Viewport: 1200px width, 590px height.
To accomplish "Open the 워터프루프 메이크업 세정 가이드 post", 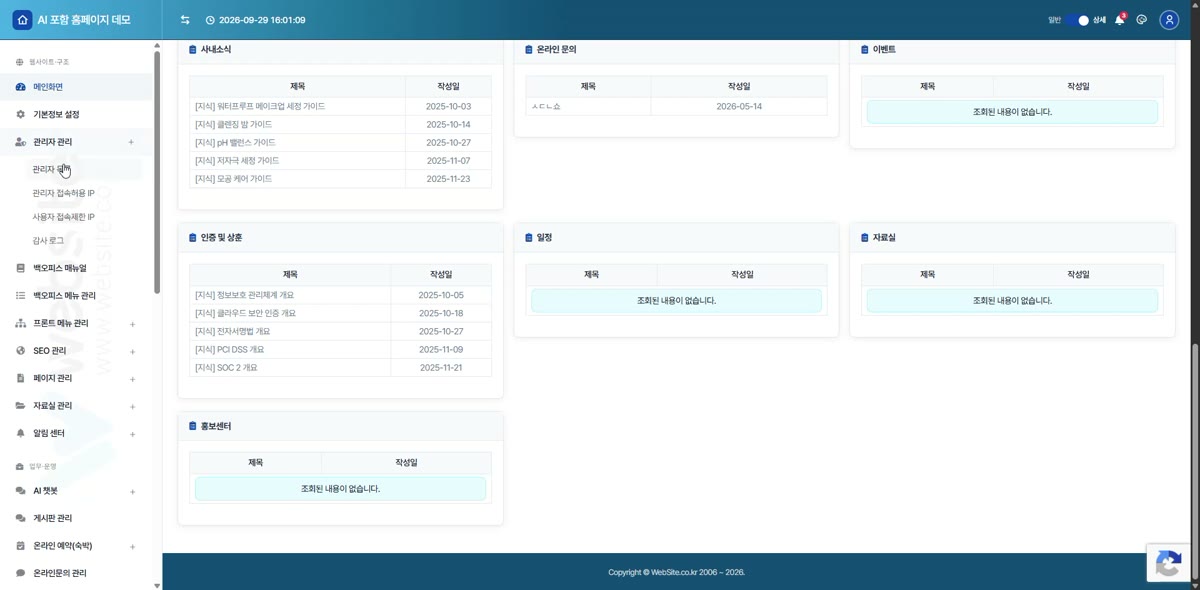I will (259, 106).
